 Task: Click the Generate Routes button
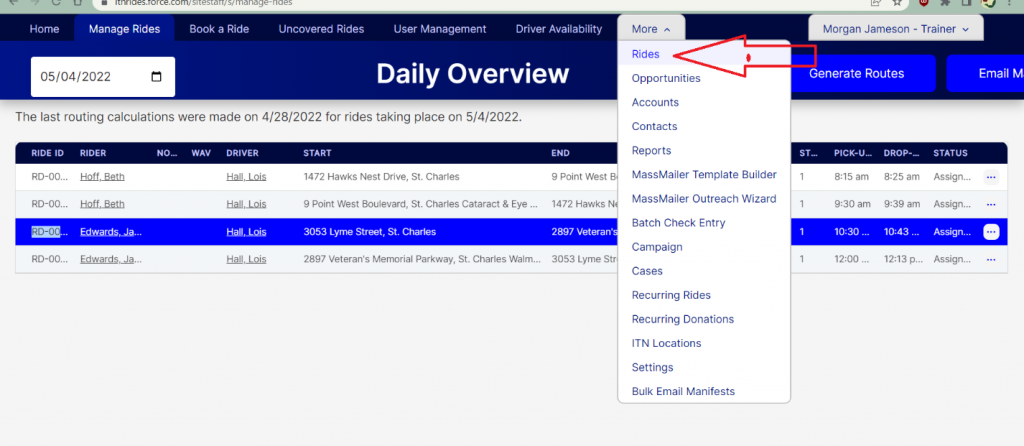tap(856, 73)
